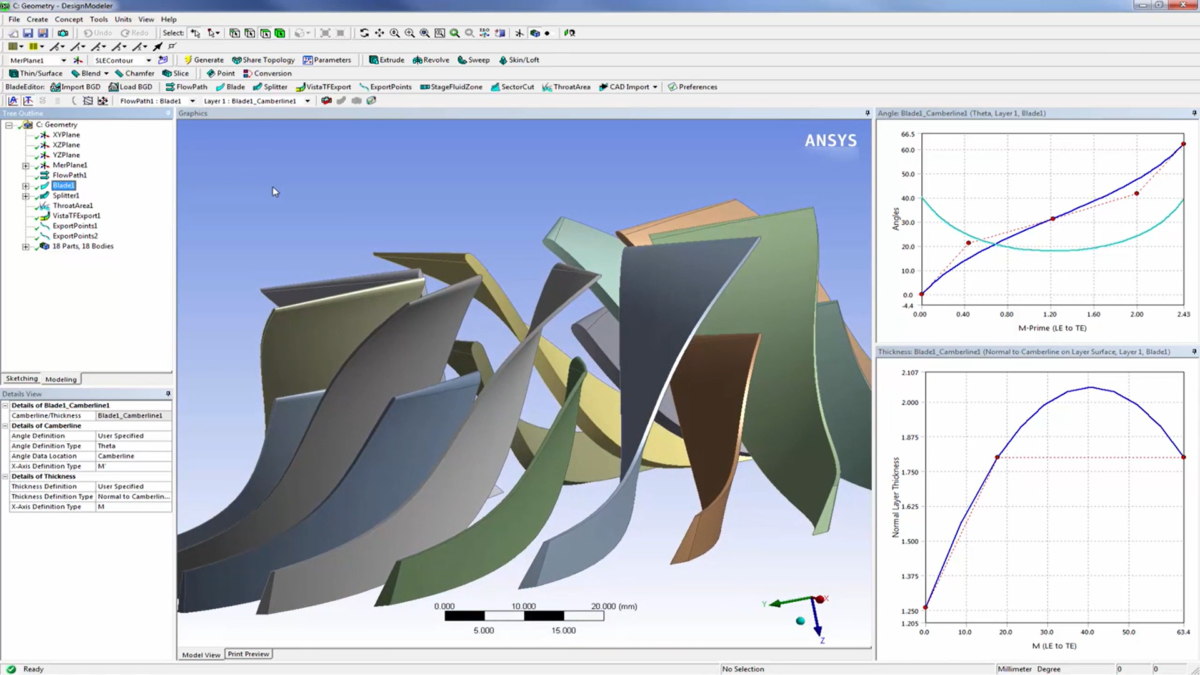Click the image capture camera icon

tap(62, 33)
